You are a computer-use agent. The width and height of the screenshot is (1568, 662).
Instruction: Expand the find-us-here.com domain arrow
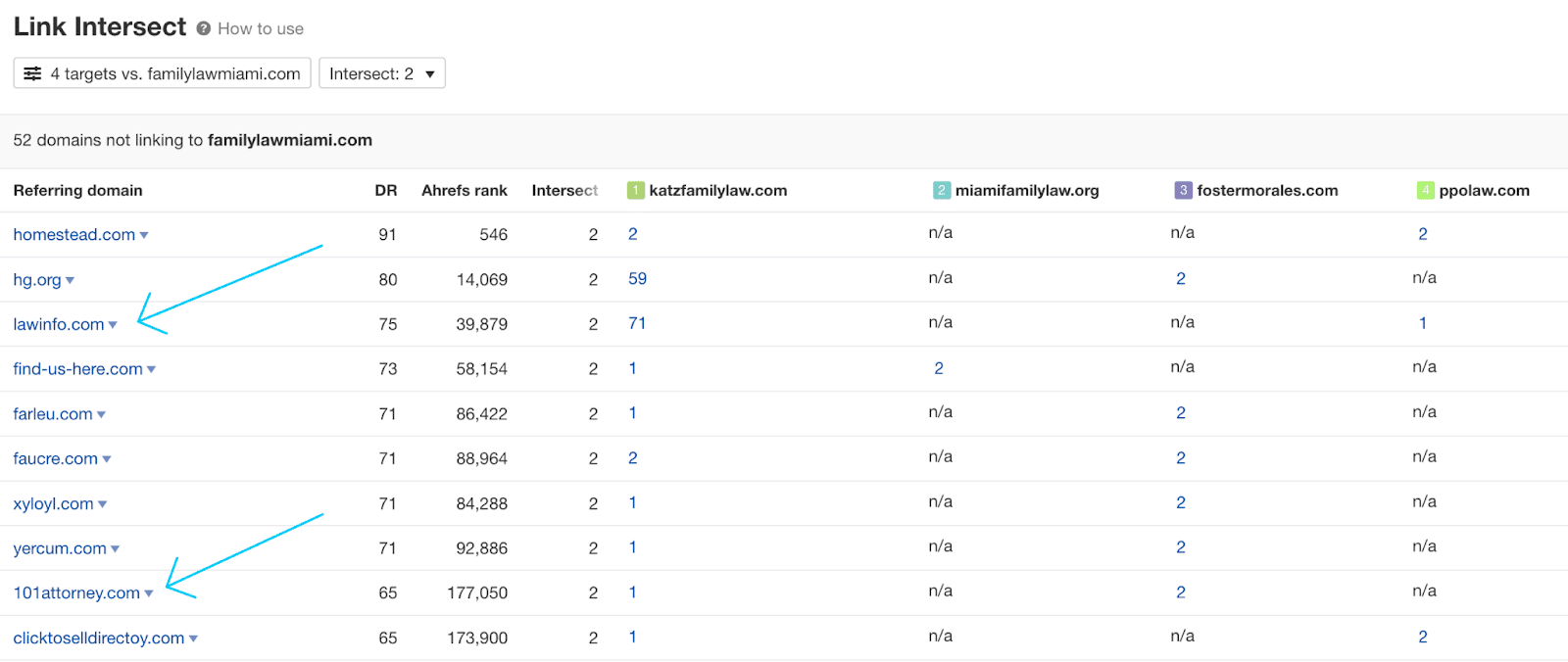click(x=151, y=369)
